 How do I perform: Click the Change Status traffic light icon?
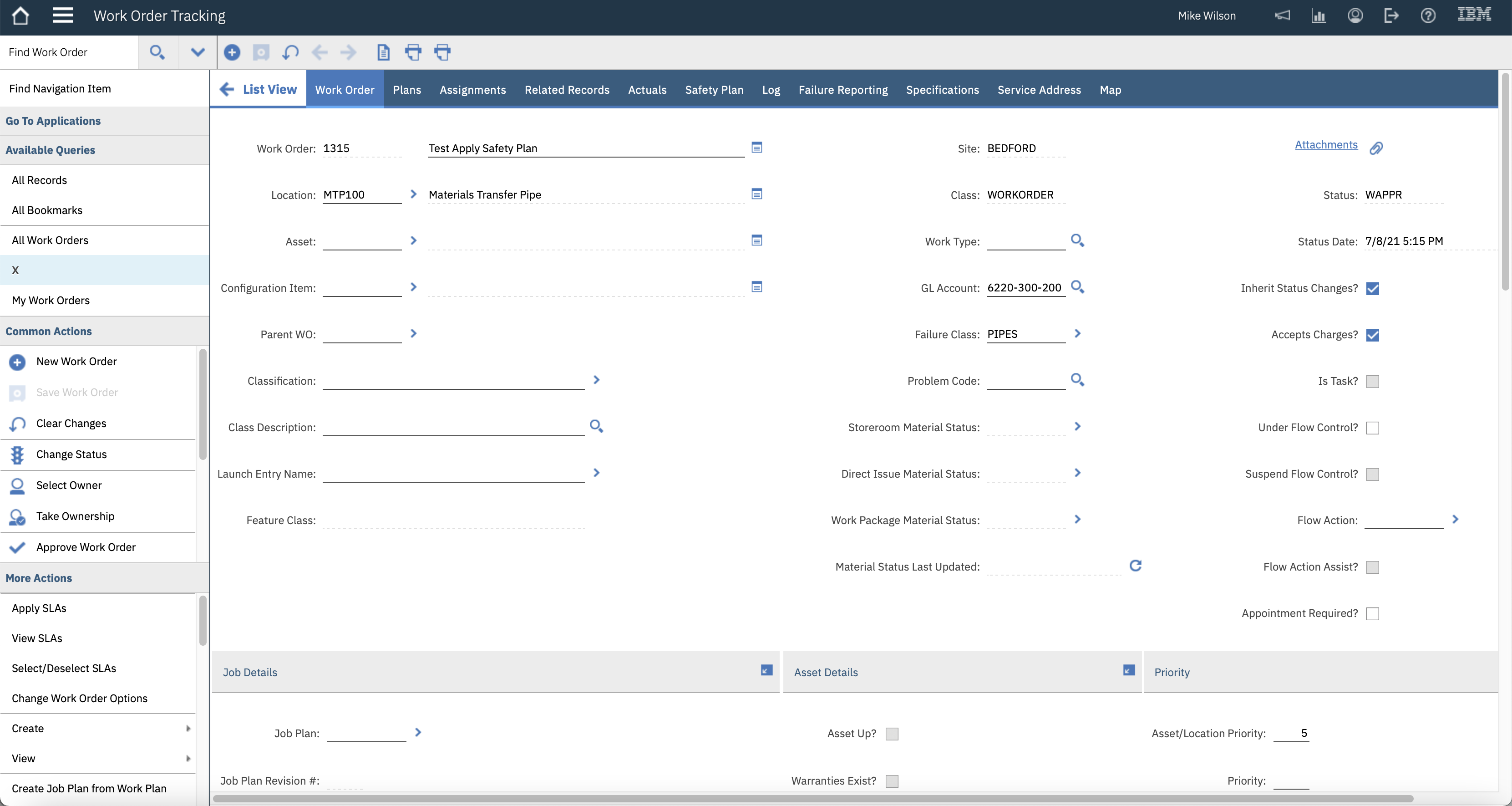coord(17,454)
